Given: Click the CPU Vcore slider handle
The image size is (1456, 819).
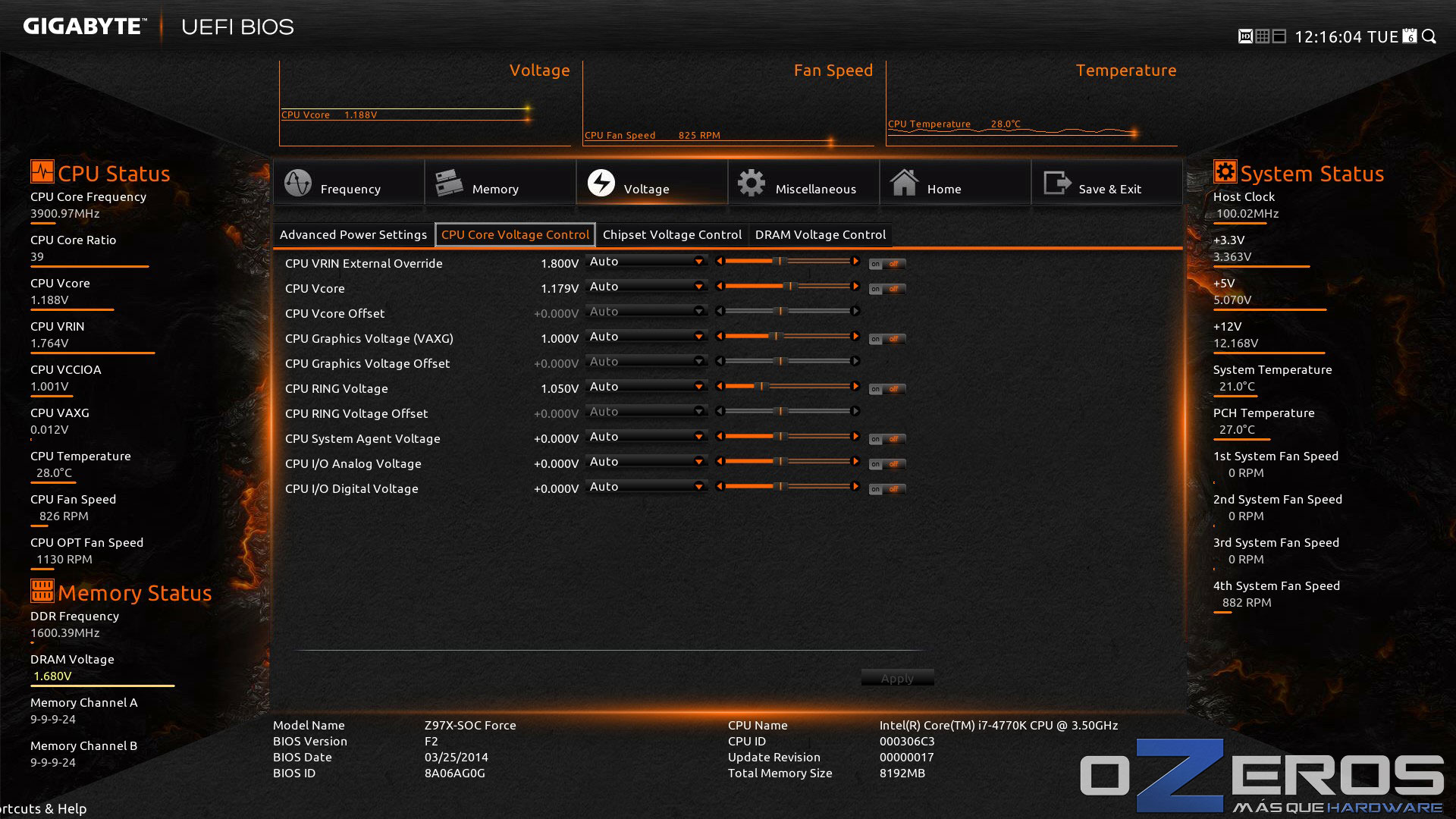Looking at the screenshot, I should (789, 287).
